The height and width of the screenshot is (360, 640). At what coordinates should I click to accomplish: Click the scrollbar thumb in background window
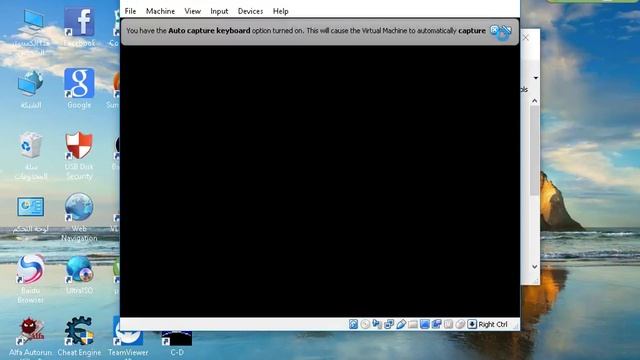tap(535, 150)
